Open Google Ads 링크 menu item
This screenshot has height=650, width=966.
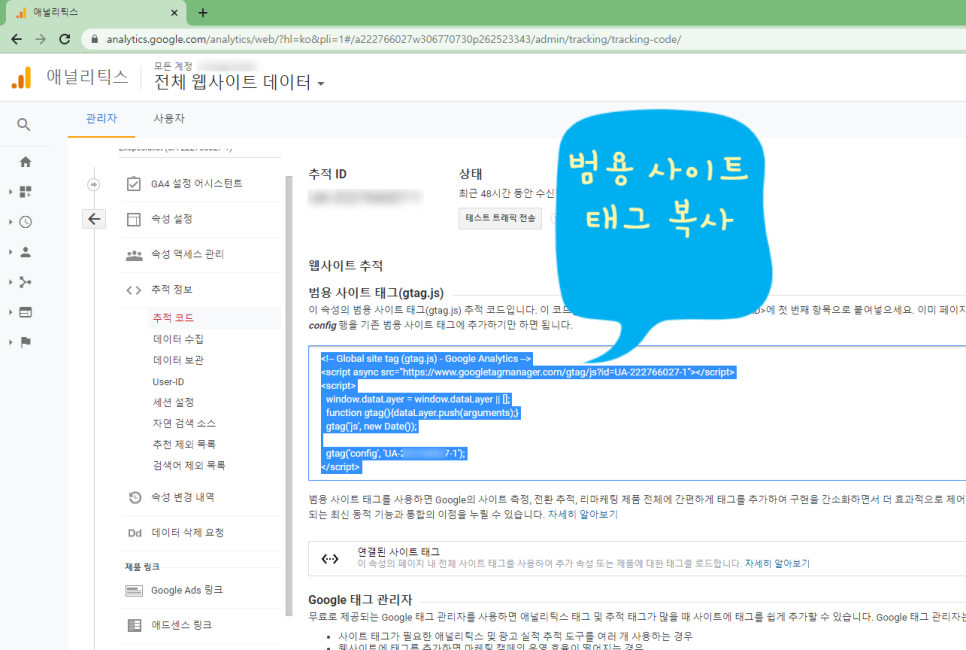200,591
